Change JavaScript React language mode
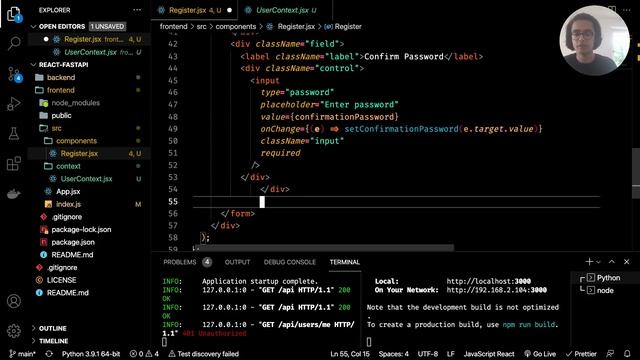The height and width of the screenshot is (360, 640). click(x=489, y=354)
